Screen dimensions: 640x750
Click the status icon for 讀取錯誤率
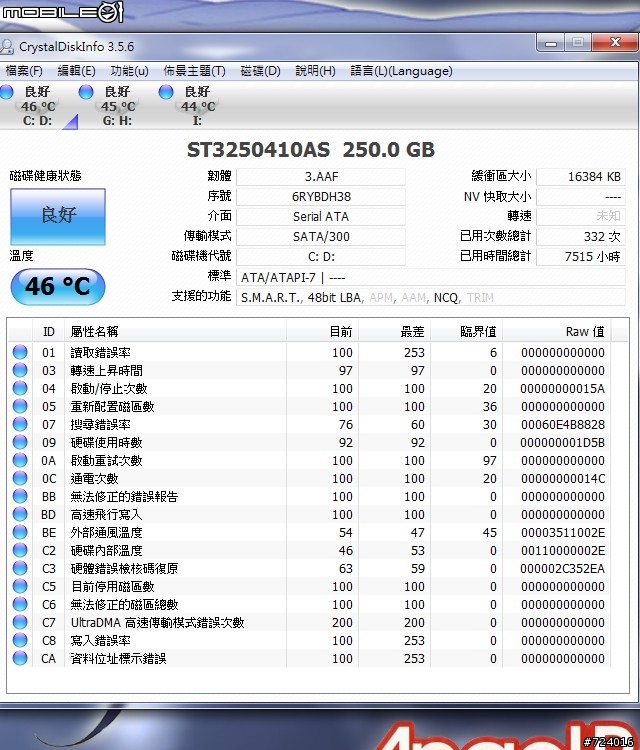pyautogui.click(x=20, y=352)
